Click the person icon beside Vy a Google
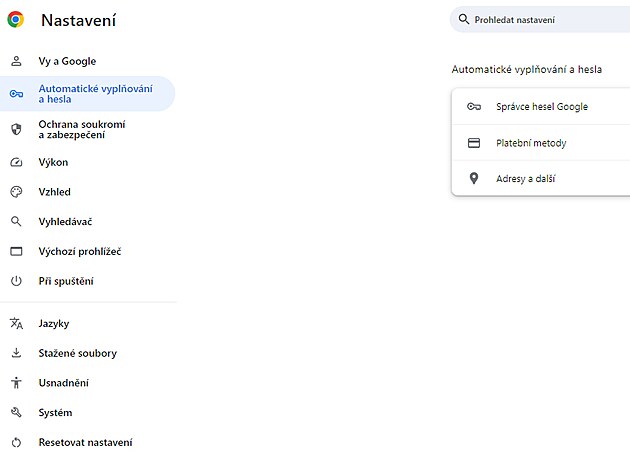 pos(16,61)
